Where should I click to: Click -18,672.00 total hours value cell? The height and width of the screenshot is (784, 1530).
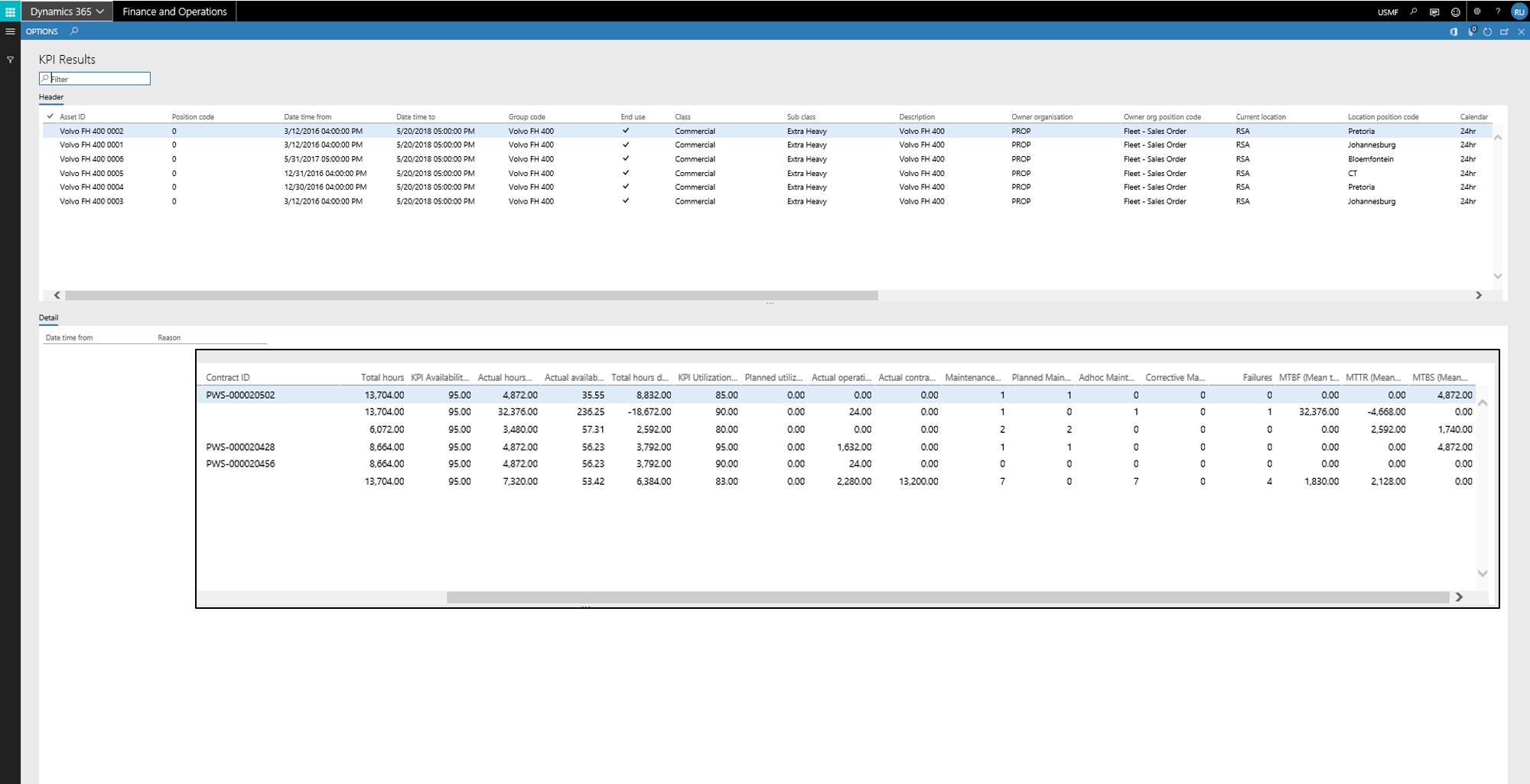[x=649, y=412]
